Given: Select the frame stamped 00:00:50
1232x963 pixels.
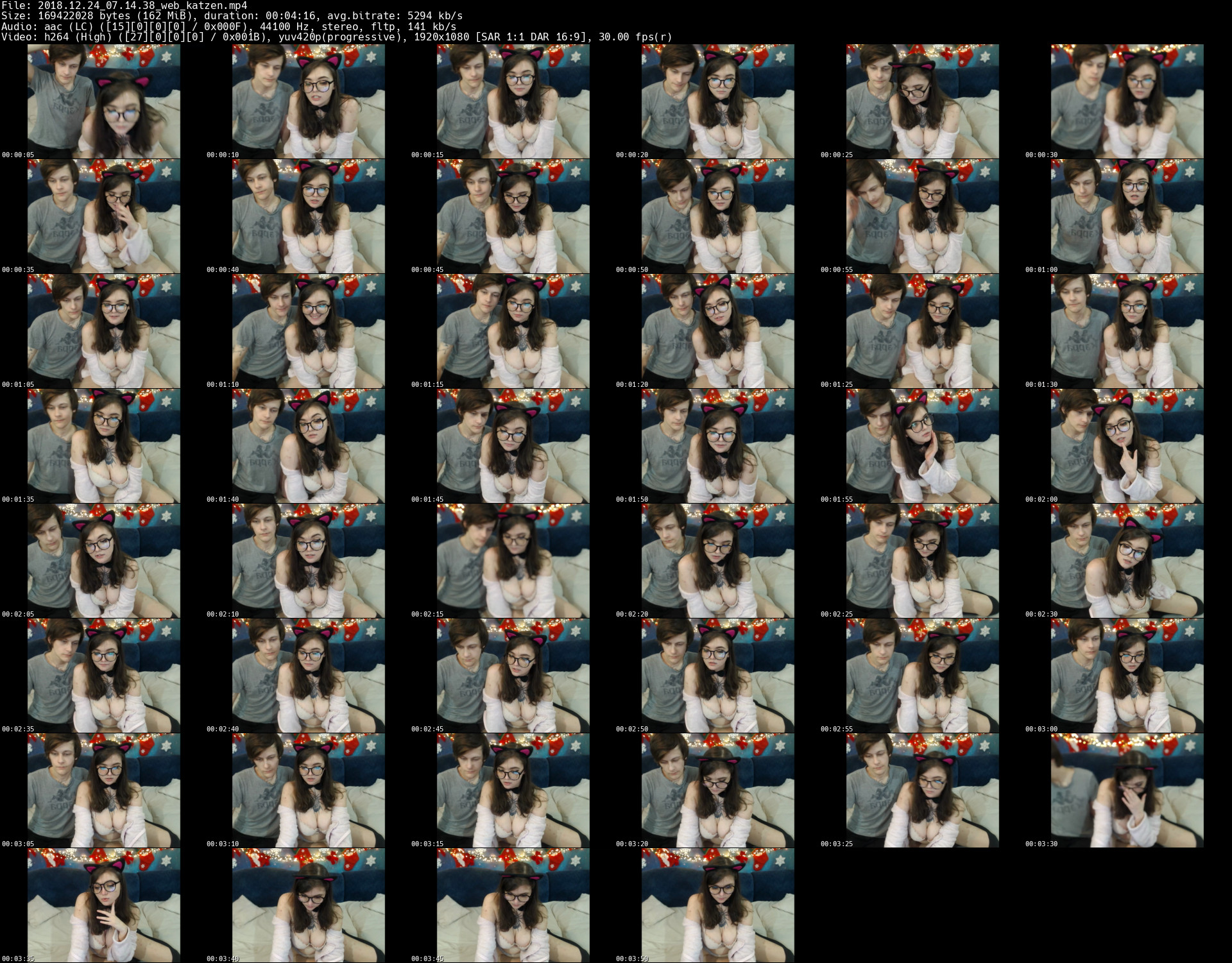Looking at the screenshot, I should (717, 216).
